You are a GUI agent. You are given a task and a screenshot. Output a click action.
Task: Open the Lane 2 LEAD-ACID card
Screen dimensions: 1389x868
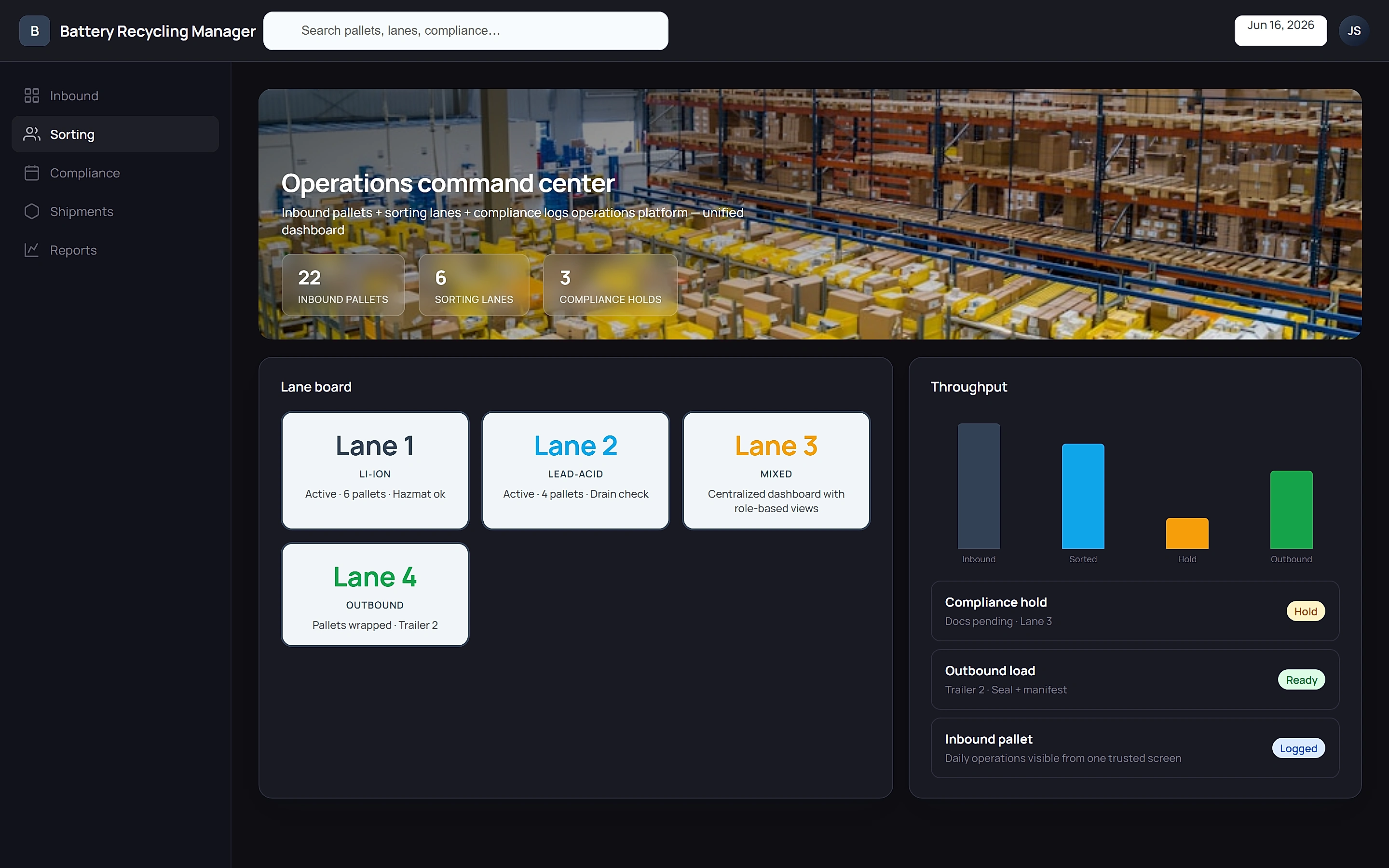click(x=576, y=470)
